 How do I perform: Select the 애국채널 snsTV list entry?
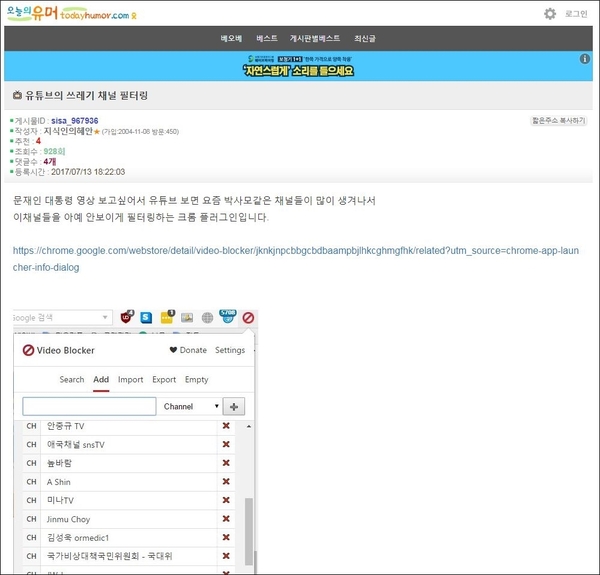(x=129, y=445)
